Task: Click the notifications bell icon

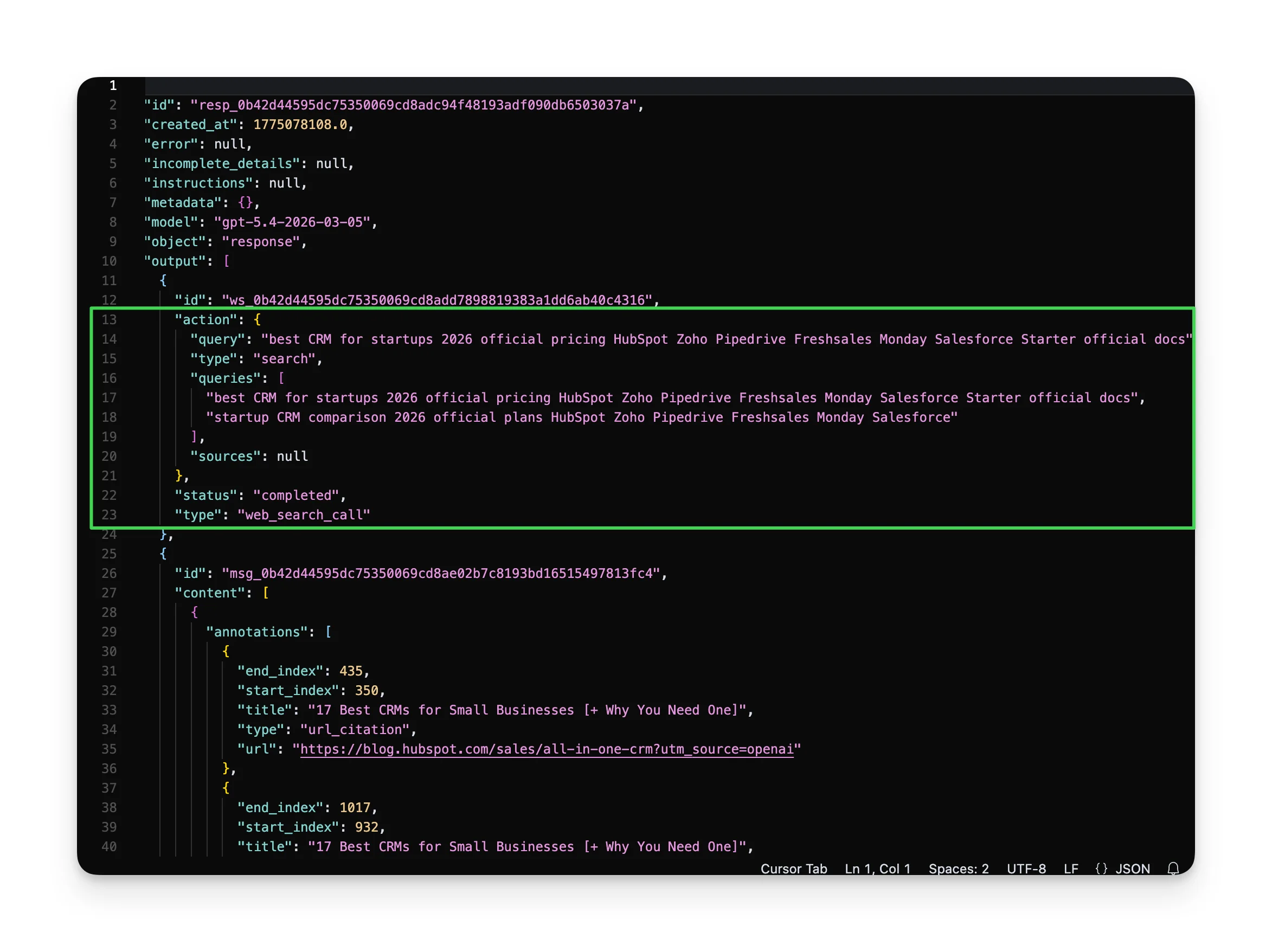Action: click(1173, 869)
